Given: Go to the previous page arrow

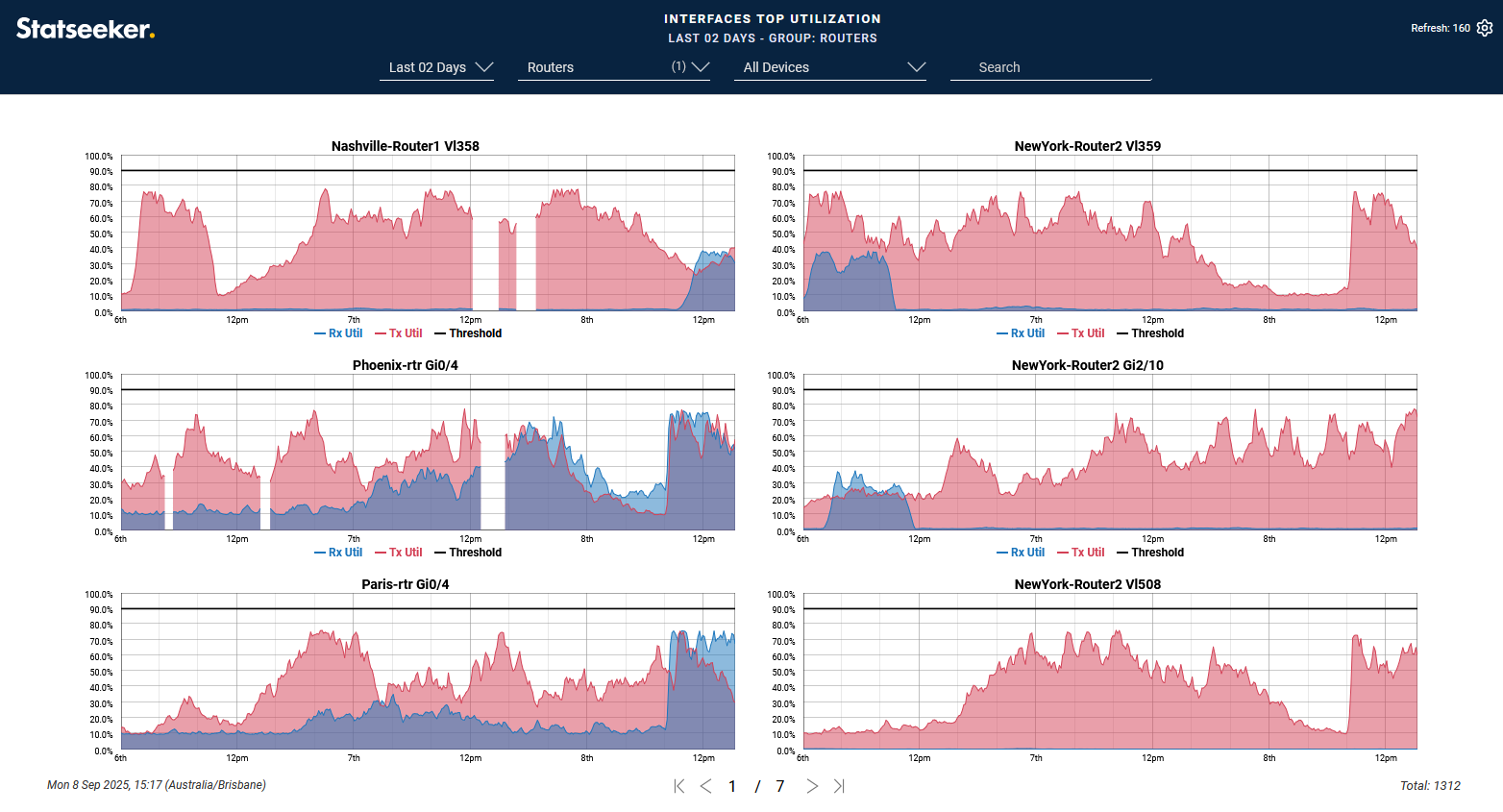Looking at the screenshot, I should [x=706, y=786].
